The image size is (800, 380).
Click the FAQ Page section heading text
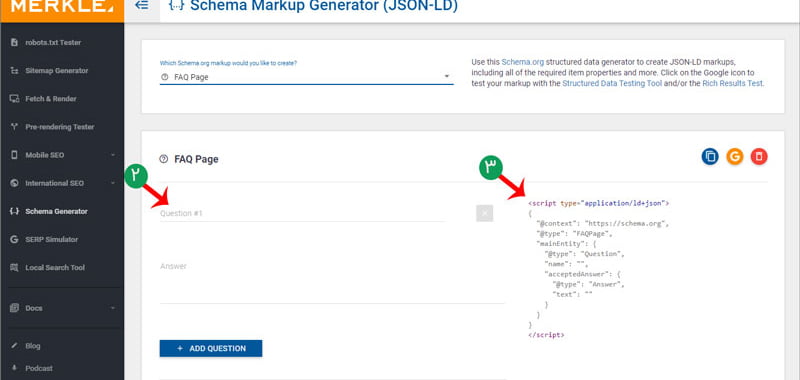(x=196, y=159)
